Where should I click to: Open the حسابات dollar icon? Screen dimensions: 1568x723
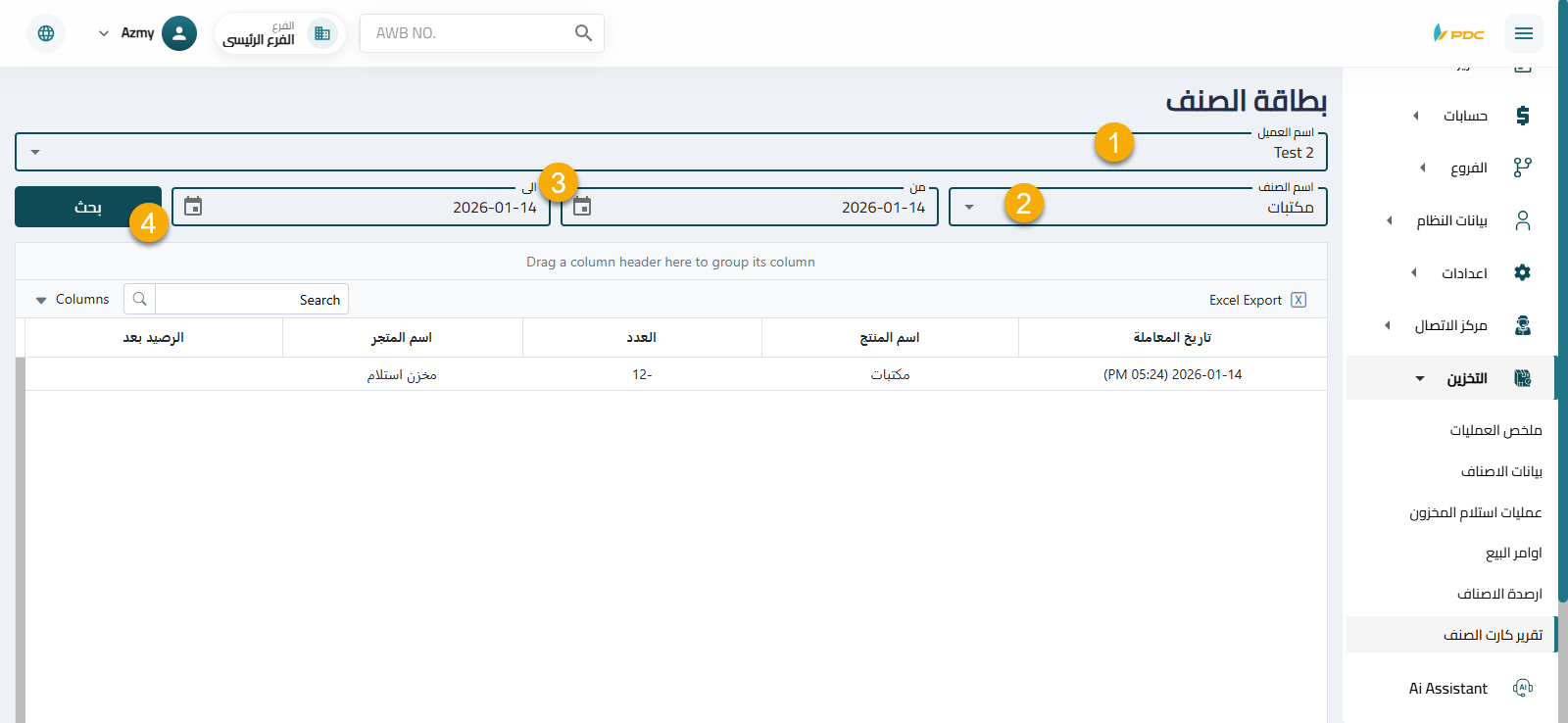1522,116
